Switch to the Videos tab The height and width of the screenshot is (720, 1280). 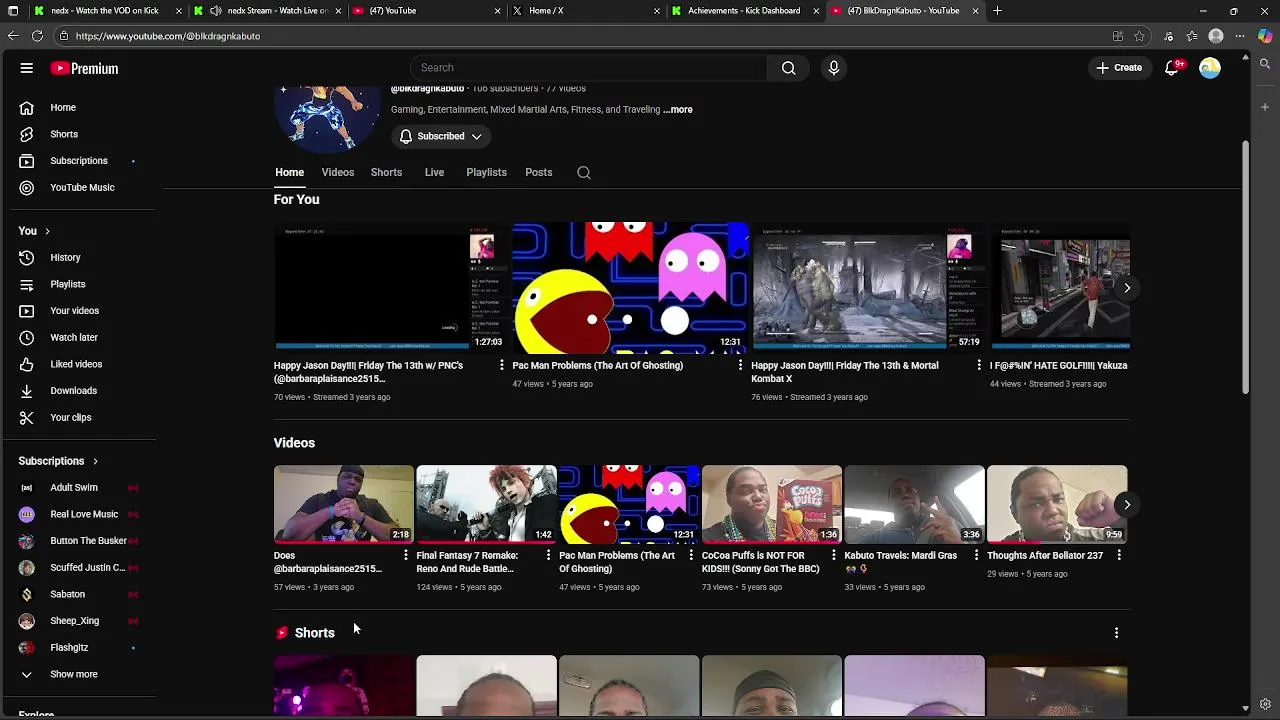point(338,172)
